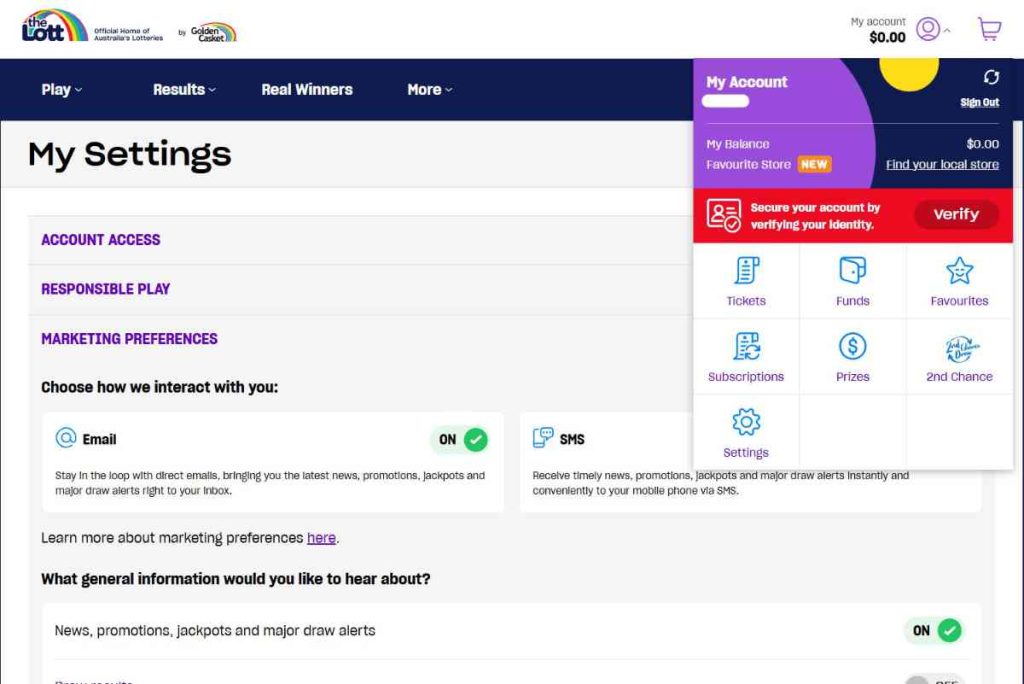Collapse the My account chevron
The image size is (1024, 684).
(947, 30)
